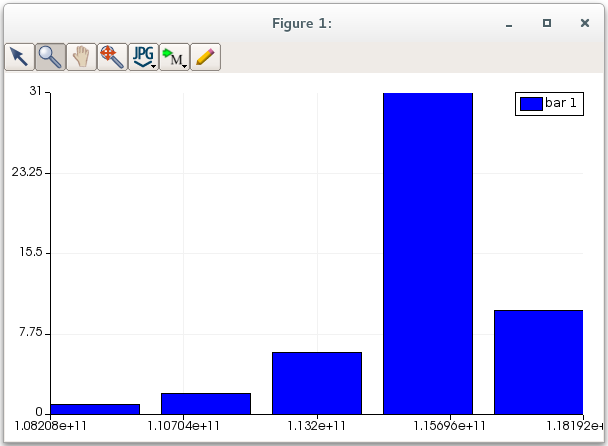Click the shortest bar at 1.08208e+11
Screen dimensions: 608x446
coord(95,409)
